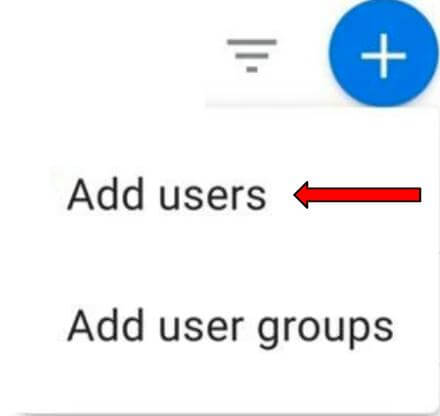Open the filter list icon
The width and height of the screenshot is (440, 416).
tap(252, 56)
